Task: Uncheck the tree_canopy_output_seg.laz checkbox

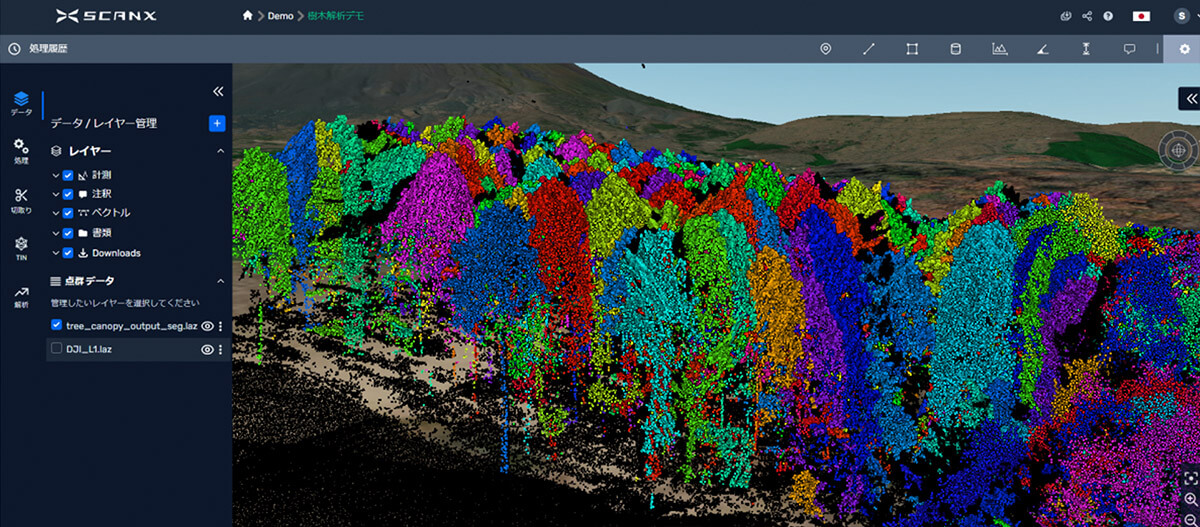Action: [57, 325]
